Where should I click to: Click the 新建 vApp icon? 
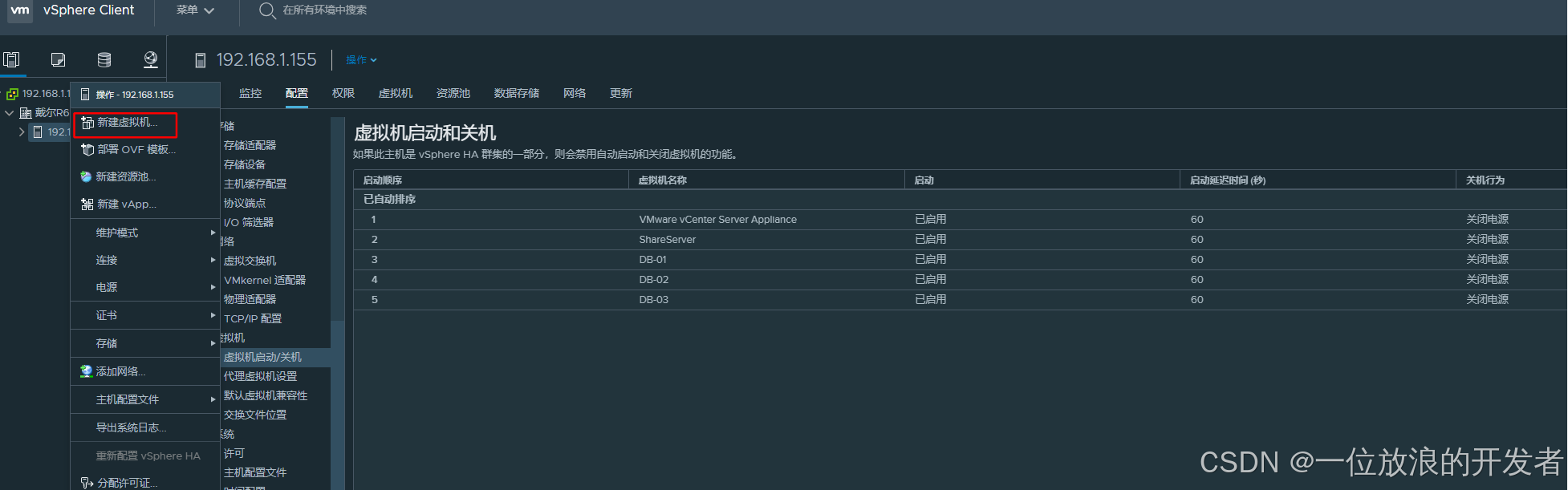coord(87,205)
